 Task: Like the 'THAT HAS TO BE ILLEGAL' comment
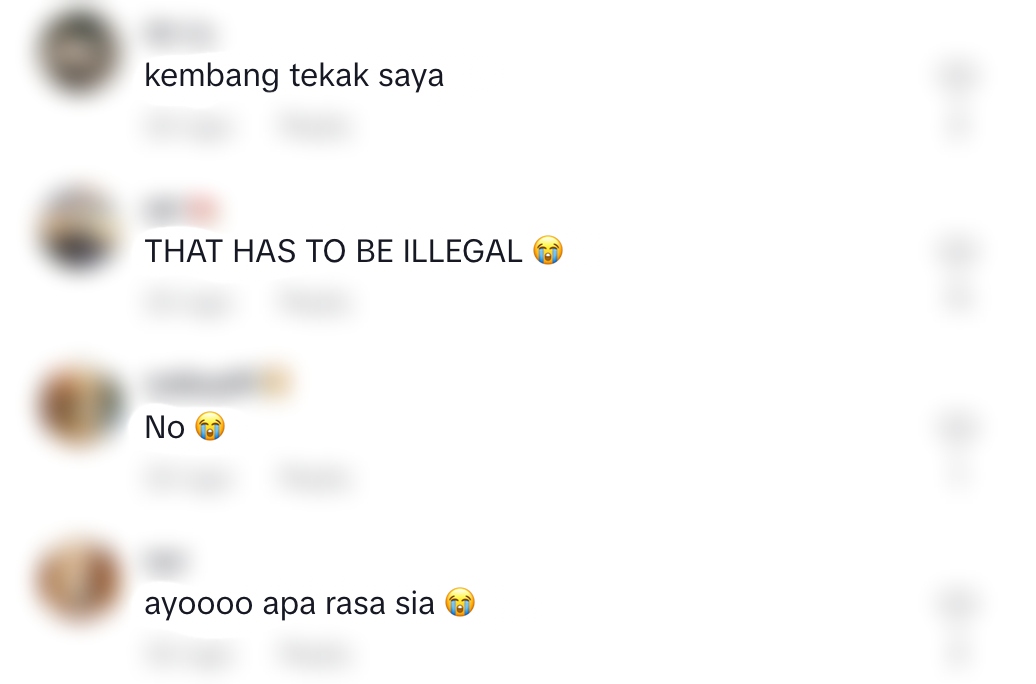[958, 252]
